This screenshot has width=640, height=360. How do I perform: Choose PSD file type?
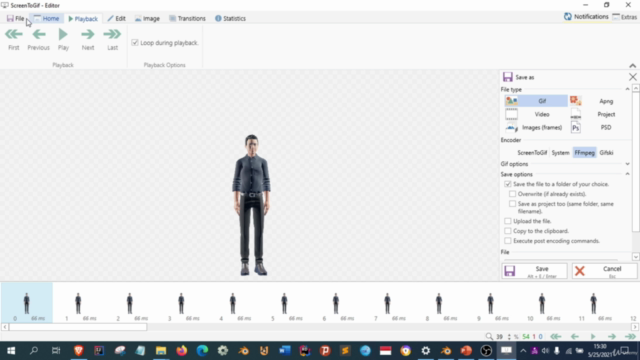[x=600, y=128]
